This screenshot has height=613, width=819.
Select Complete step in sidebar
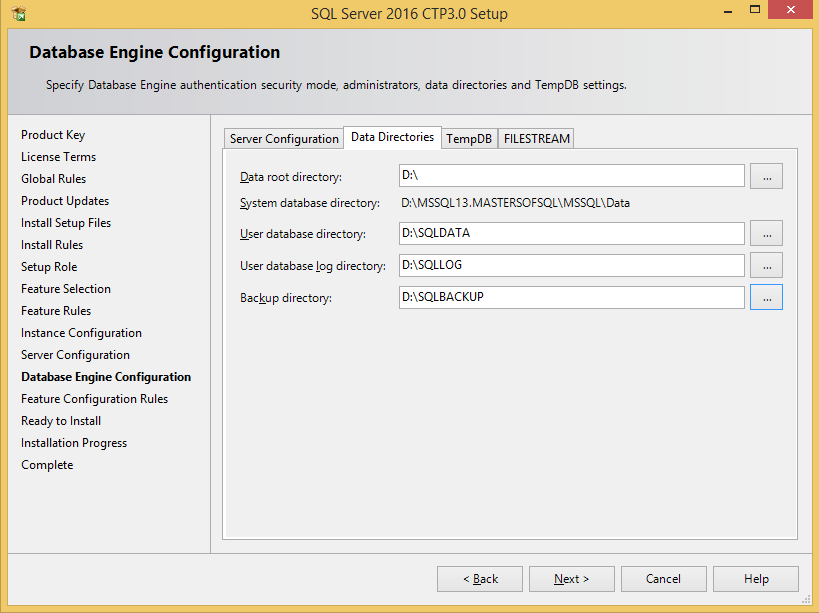[x=47, y=465]
